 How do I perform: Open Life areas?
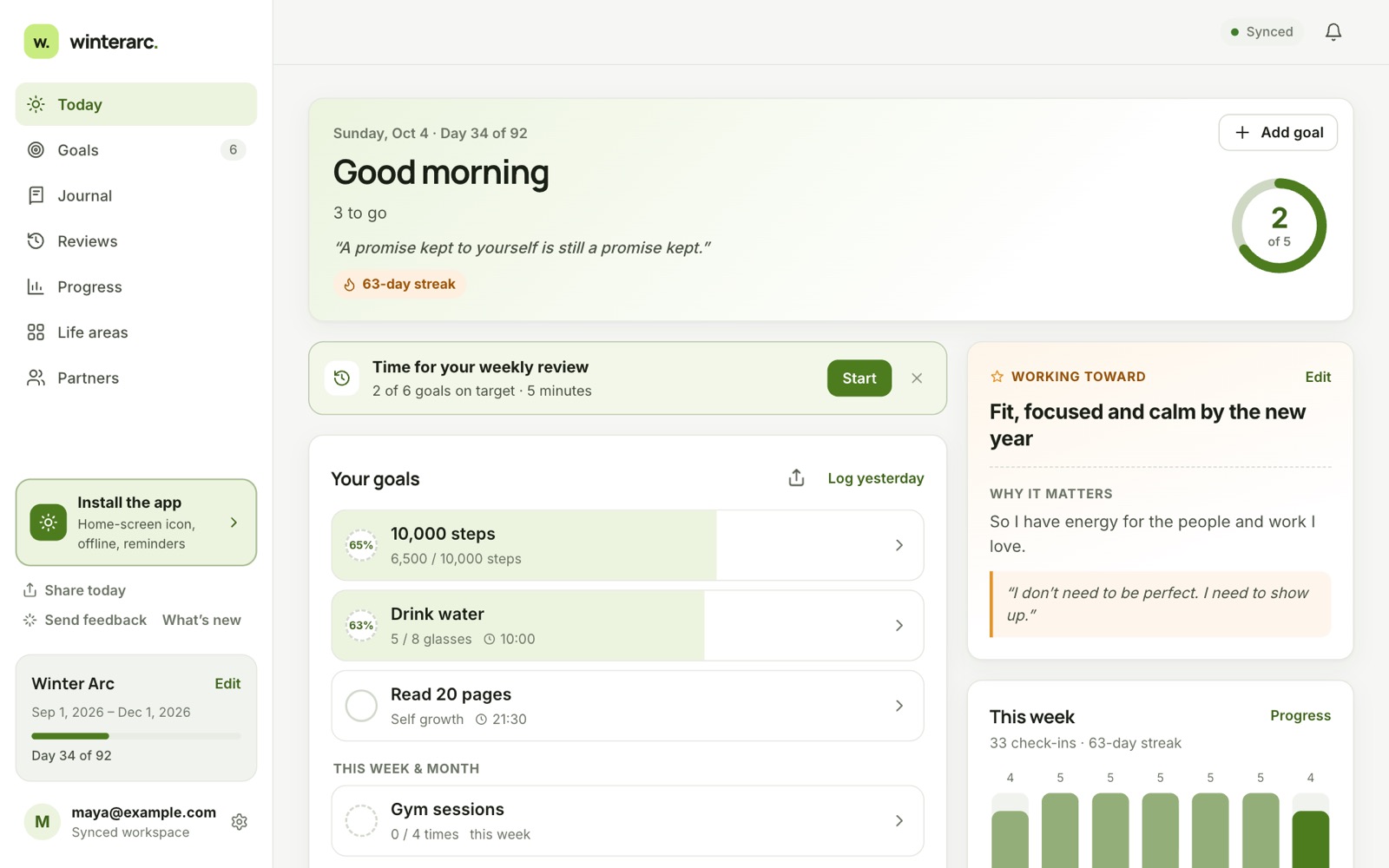pyautogui.click(x=136, y=332)
